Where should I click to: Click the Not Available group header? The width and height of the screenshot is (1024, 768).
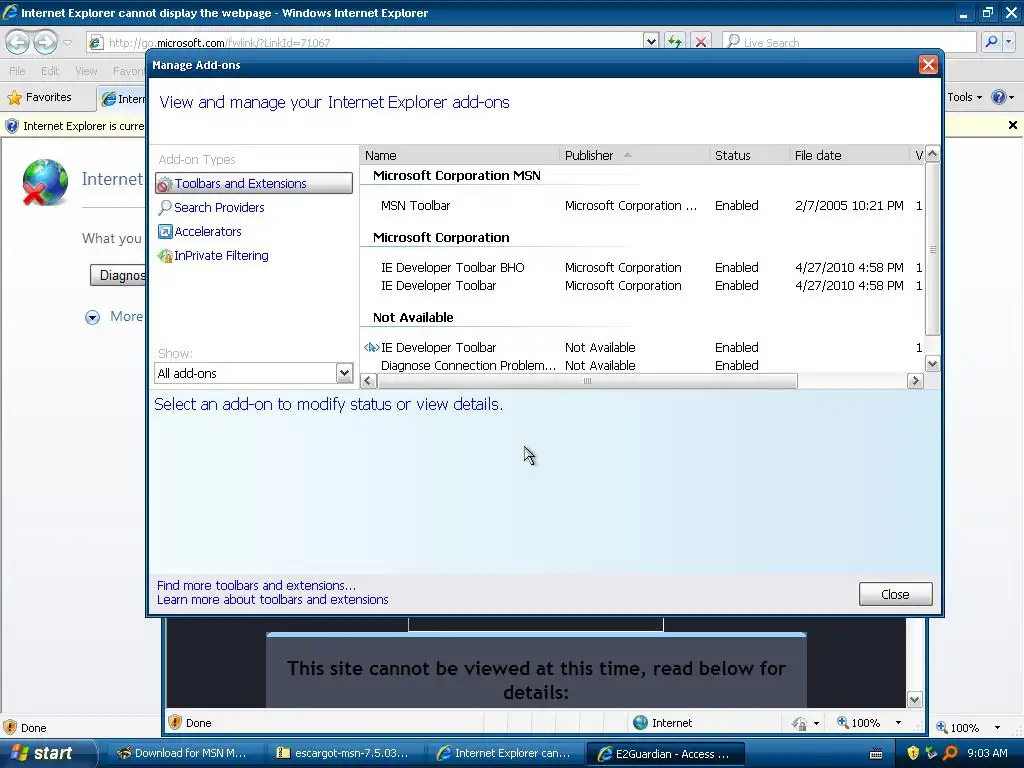[413, 317]
